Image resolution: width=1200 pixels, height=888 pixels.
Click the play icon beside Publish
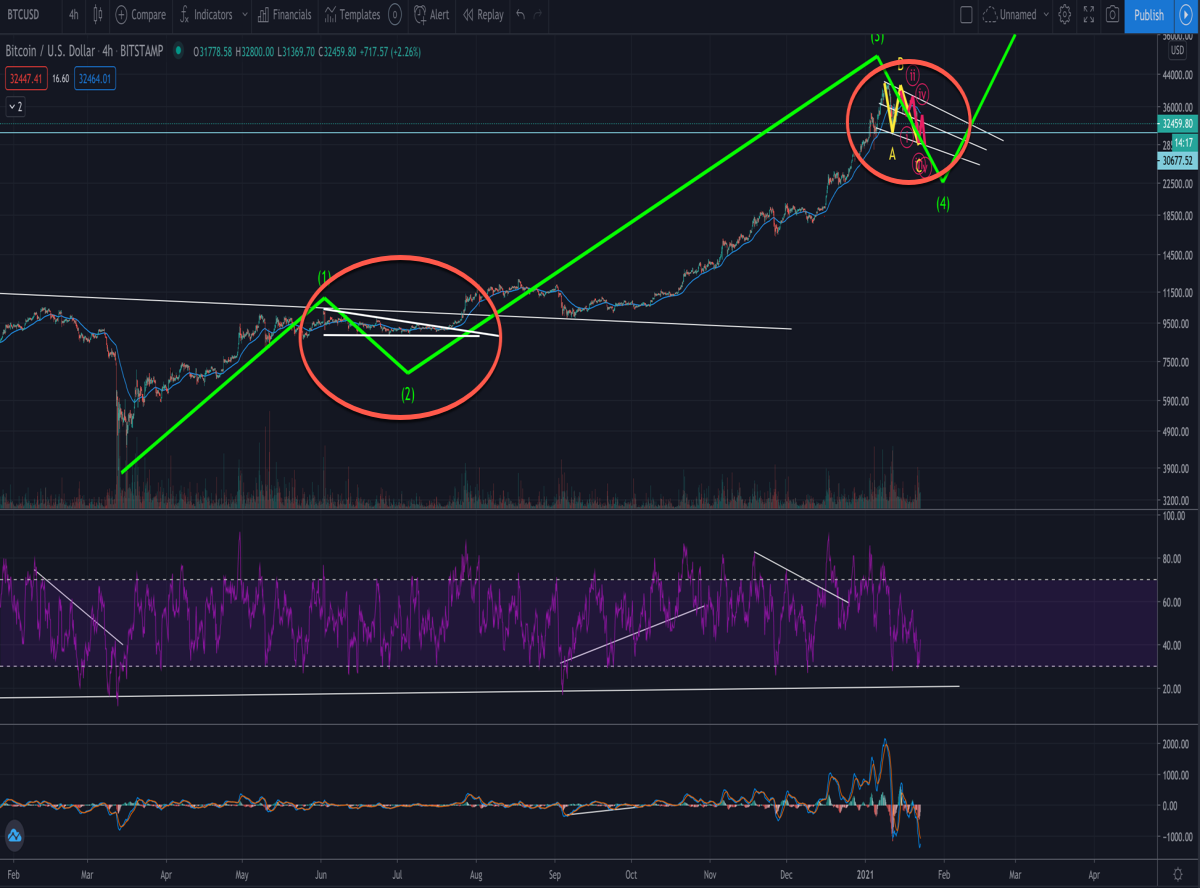tap(1186, 15)
